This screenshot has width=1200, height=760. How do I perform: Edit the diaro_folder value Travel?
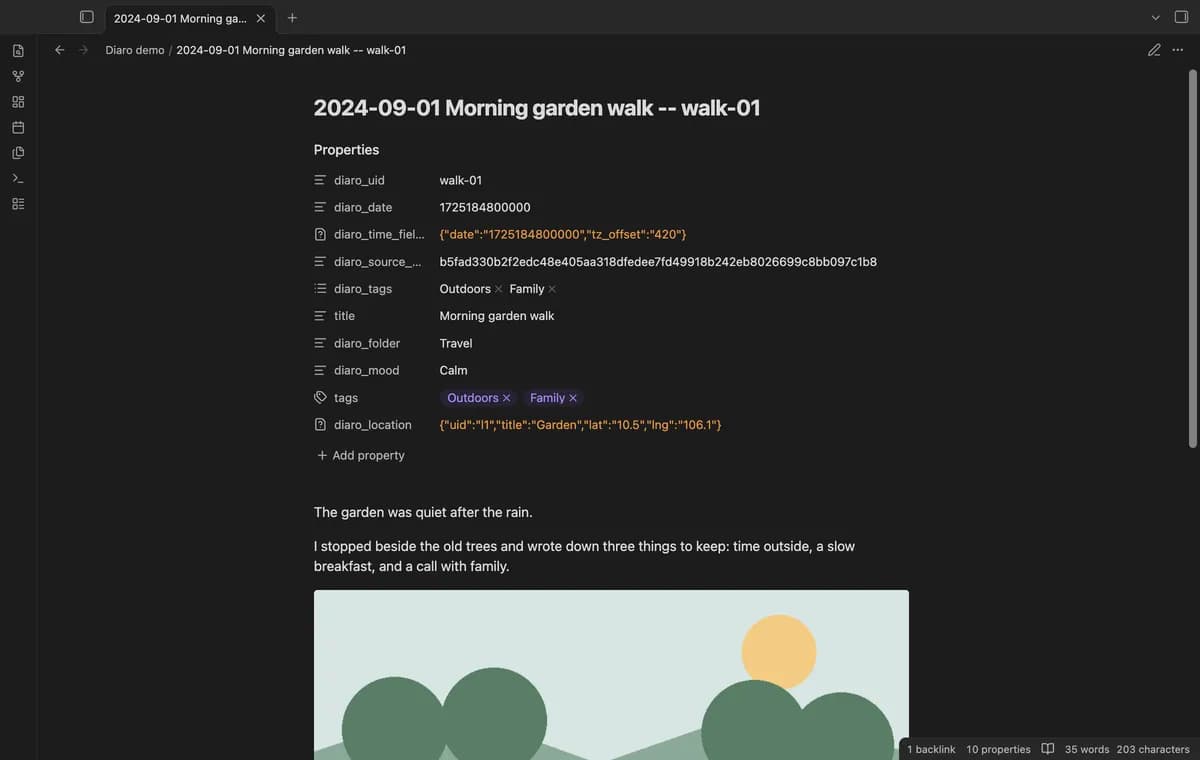[x=456, y=343]
